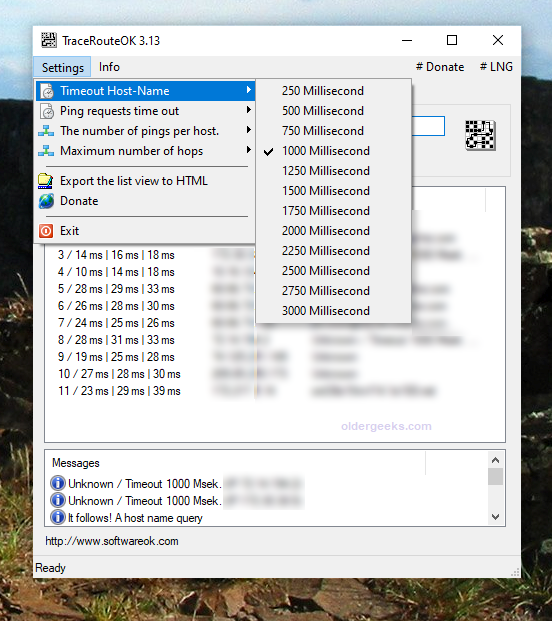Click the Export list view to HTML folder icon
This screenshot has width=552, height=621.
point(46,181)
